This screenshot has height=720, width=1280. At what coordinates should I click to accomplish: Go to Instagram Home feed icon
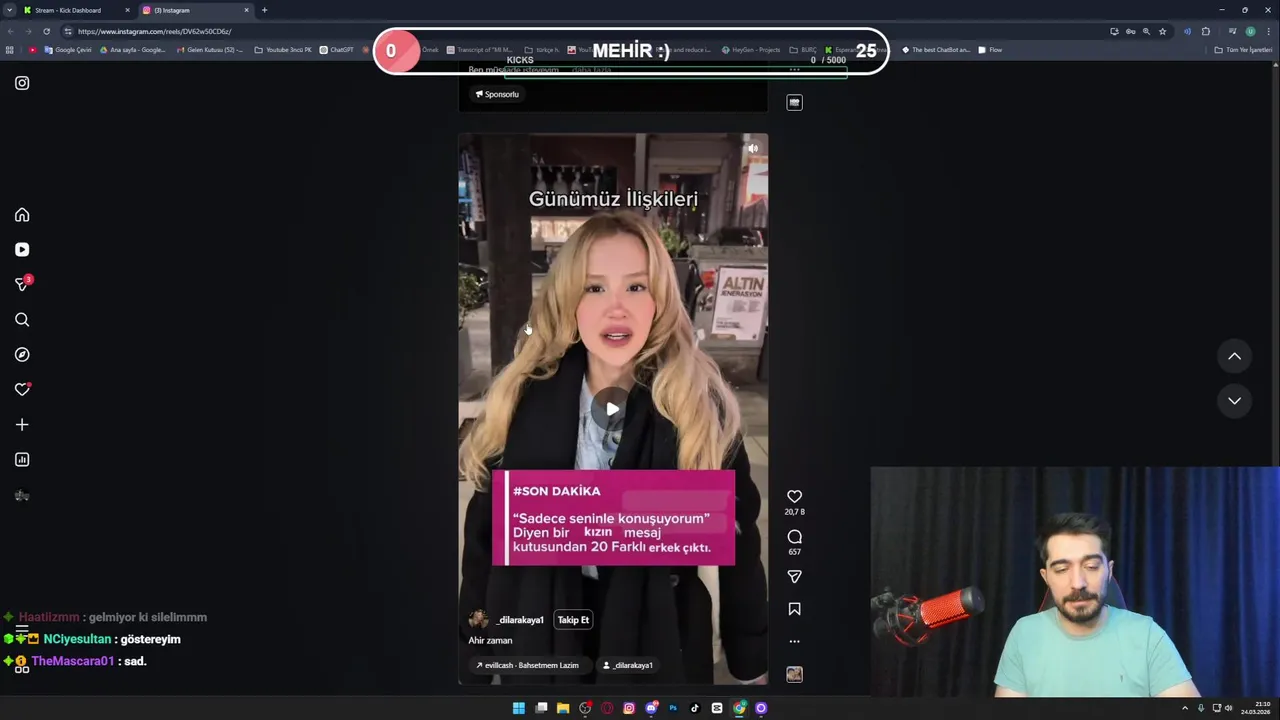pyautogui.click(x=22, y=215)
